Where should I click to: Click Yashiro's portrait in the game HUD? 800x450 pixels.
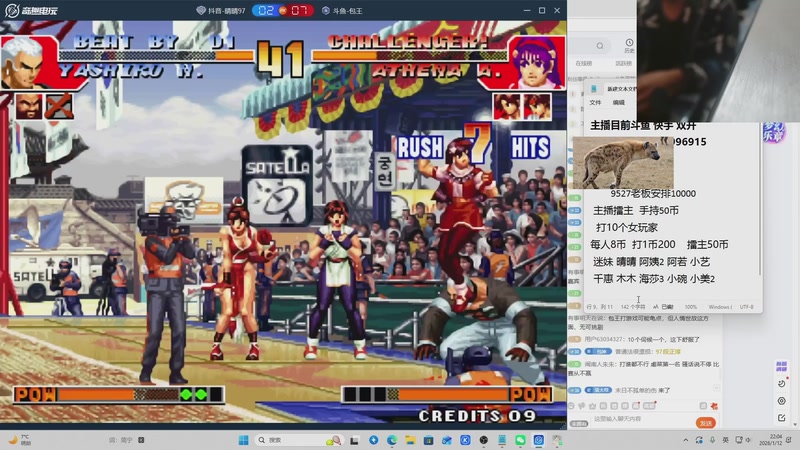[22, 63]
